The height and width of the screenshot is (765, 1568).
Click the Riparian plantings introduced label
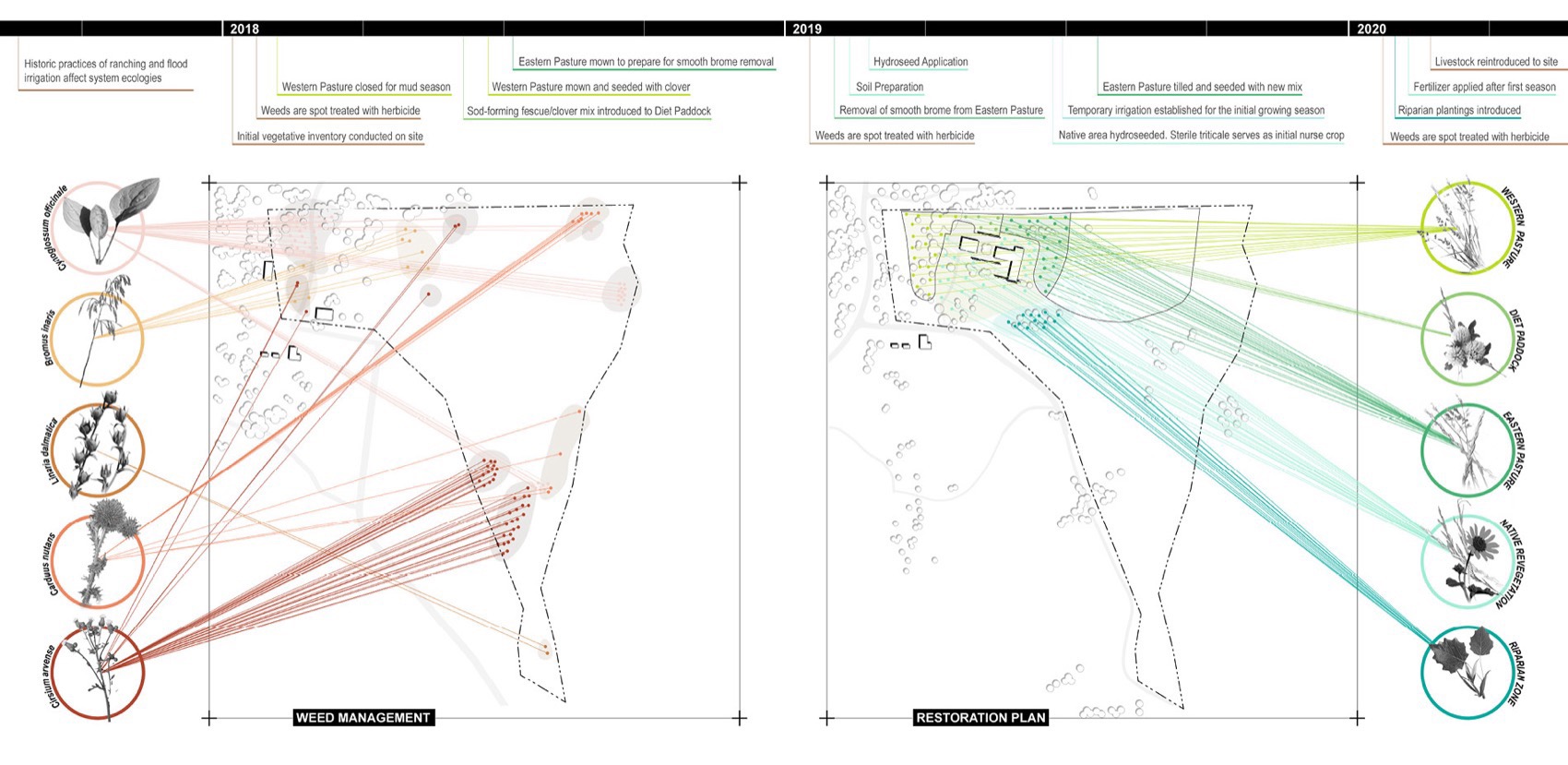(1458, 111)
